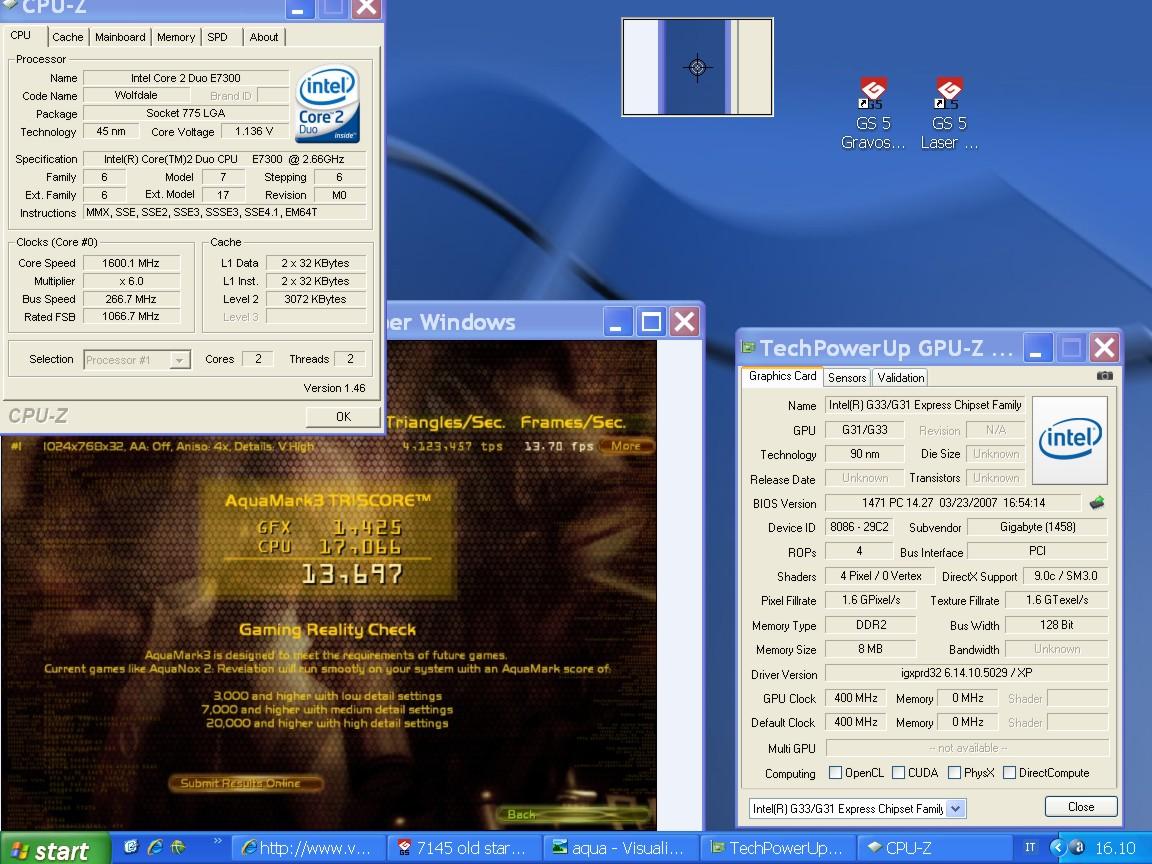The image size is (1152, 864).
Task: Click the third quick launch icon on the taskbar
Action: point(179,847)
